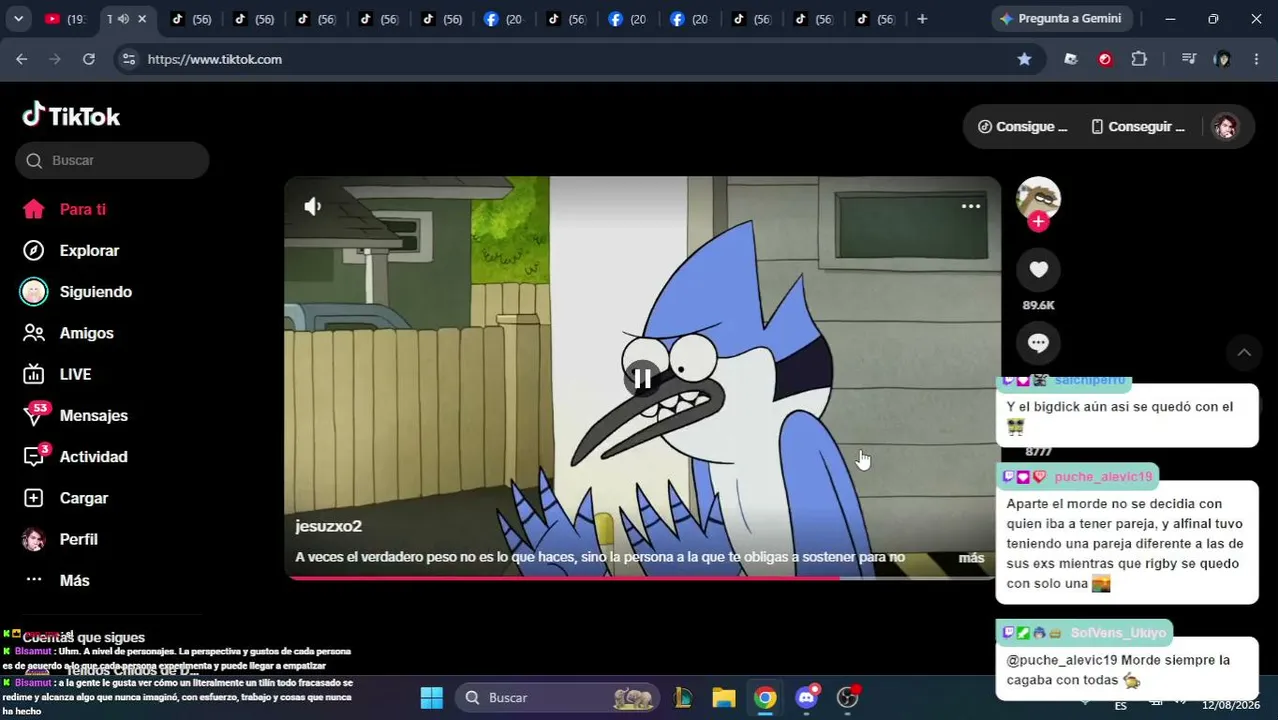Toggle the bookmark star
The height and width of the screenshot is (720, 1278).
coord(1024,59)
